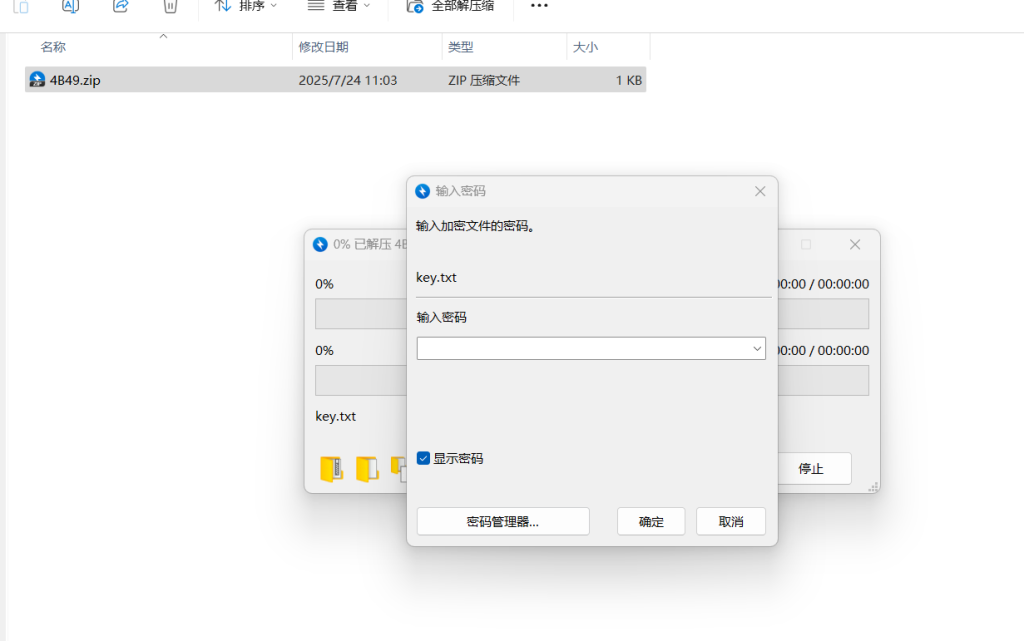Sort by 修改日期 column header
This screenshot has height=641, width=1024.
click(x=323, y=47)
